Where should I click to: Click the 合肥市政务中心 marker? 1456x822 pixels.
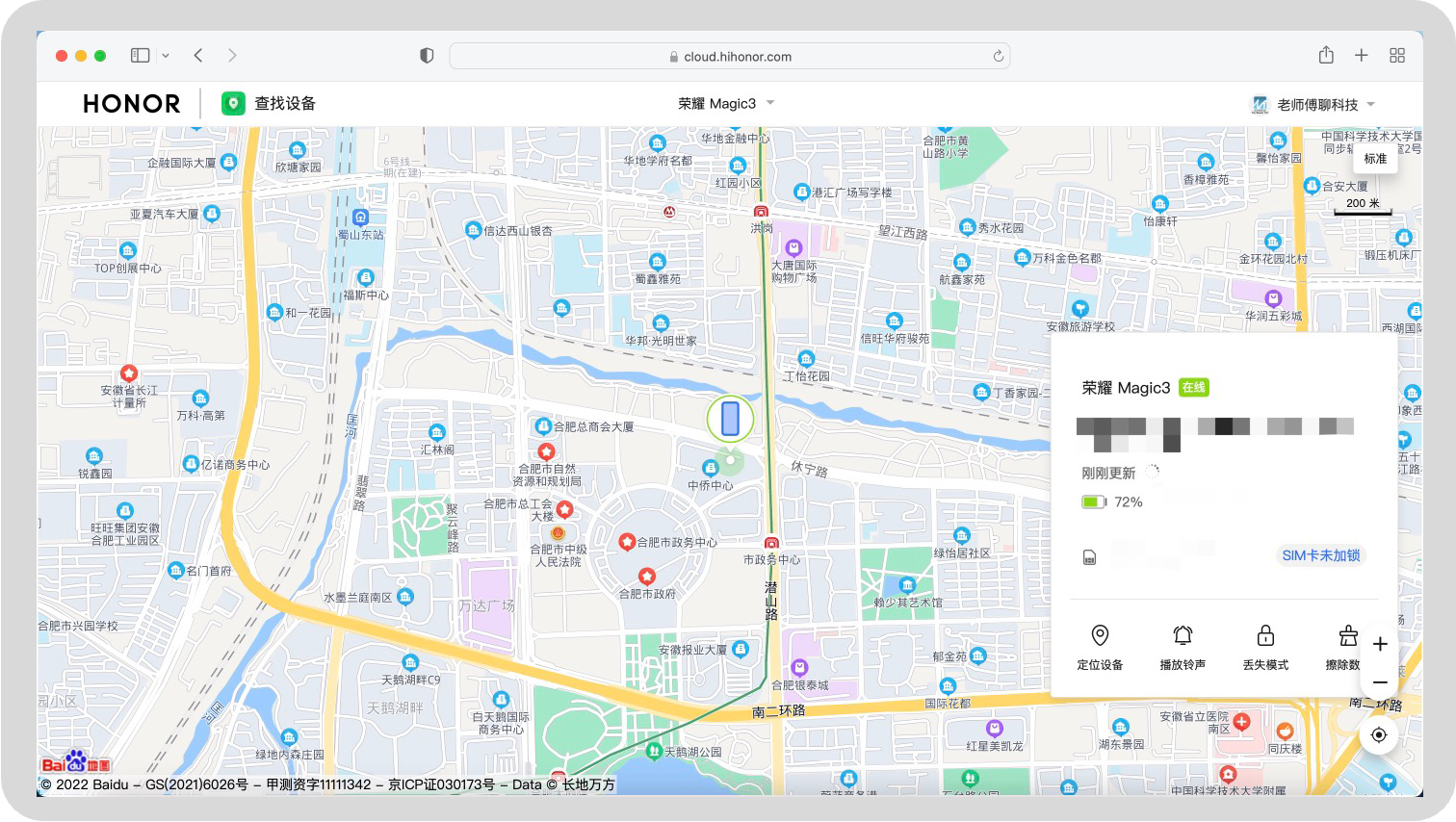(627, 543)
